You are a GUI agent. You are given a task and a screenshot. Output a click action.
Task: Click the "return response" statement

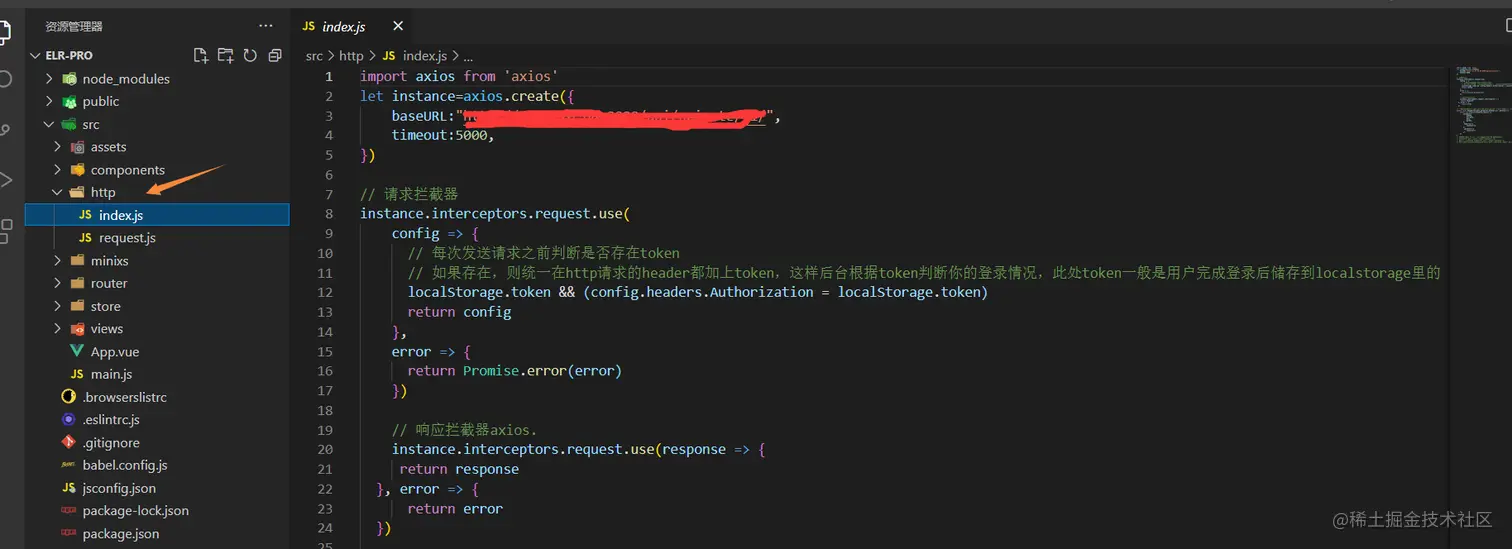point(459,469)
